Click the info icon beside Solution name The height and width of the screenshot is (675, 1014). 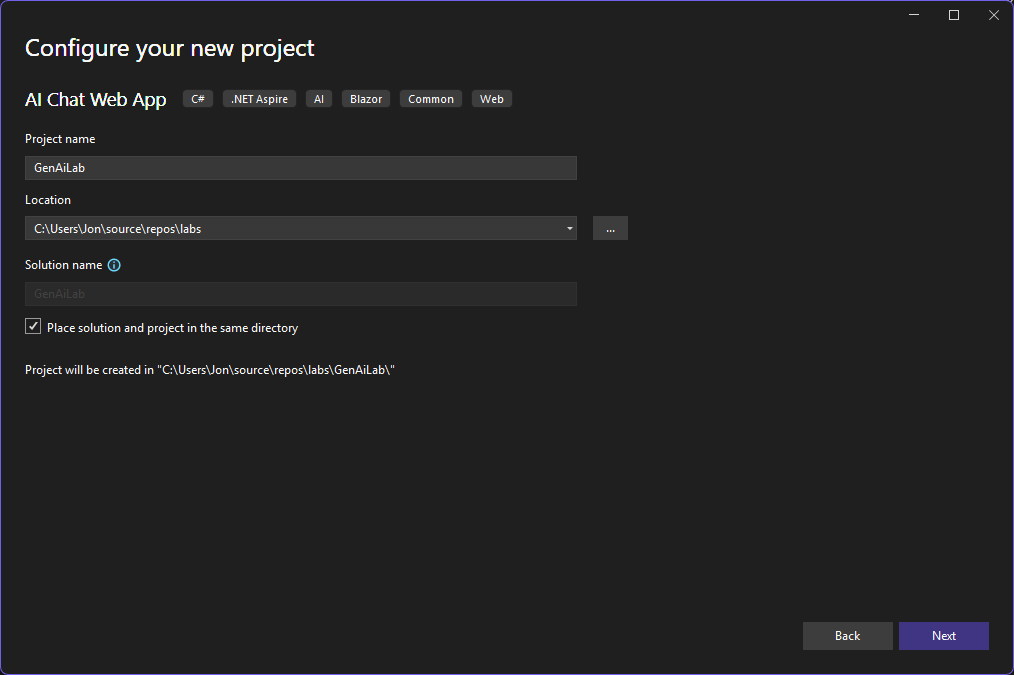tap(114, 265)
